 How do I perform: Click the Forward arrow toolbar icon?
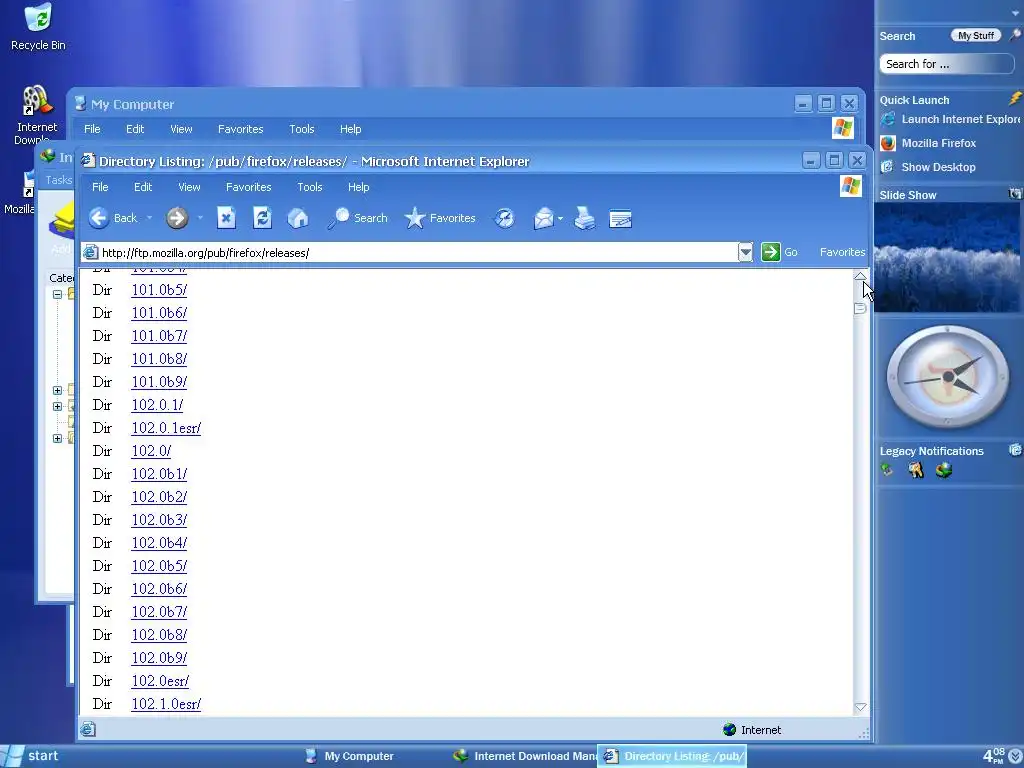point(176,218)
